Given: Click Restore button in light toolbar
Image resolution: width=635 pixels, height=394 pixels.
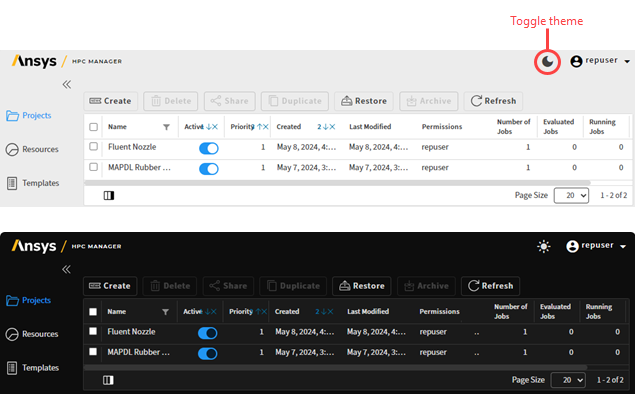Looking at the screenshot, I should tap(364, 101).
